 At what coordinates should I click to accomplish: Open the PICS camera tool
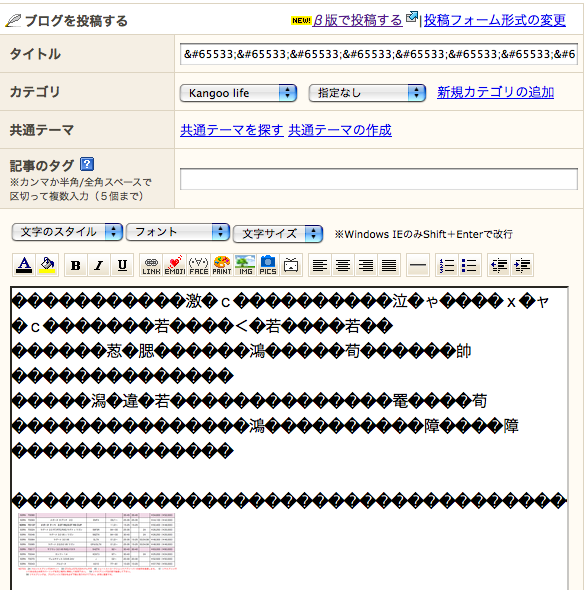coord(268,265)
